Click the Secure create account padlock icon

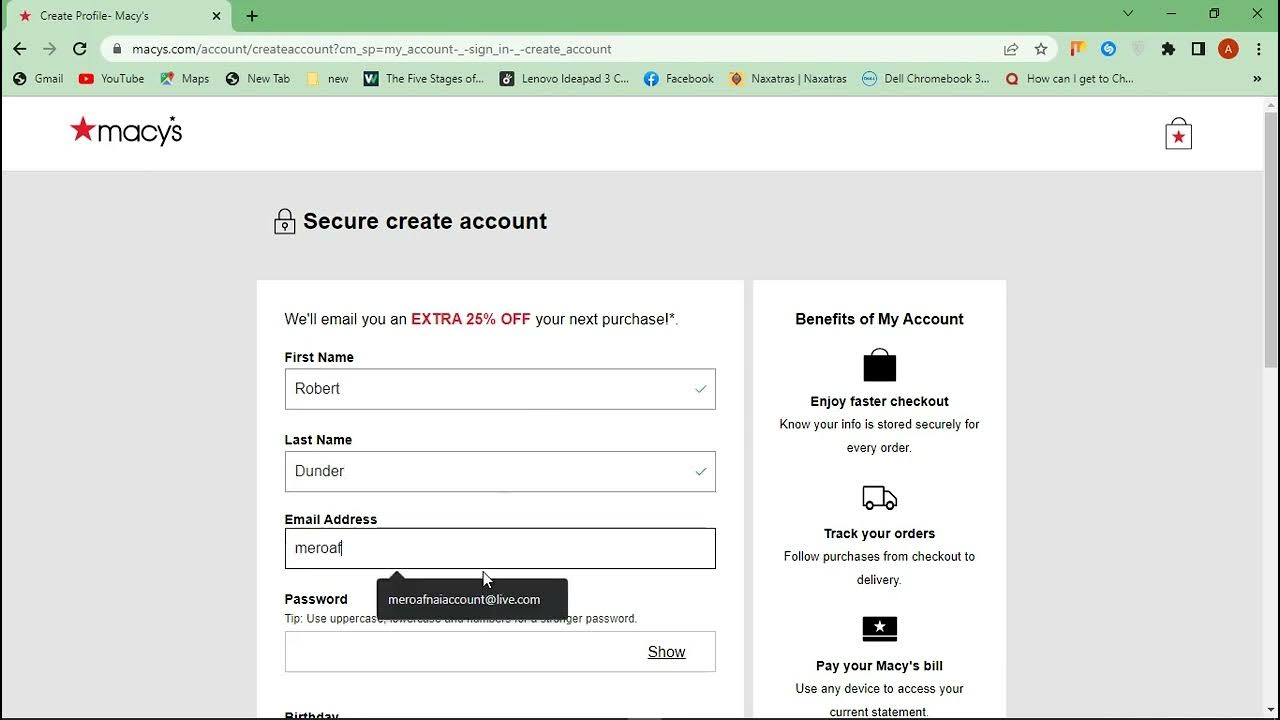[x=284, y=222]
